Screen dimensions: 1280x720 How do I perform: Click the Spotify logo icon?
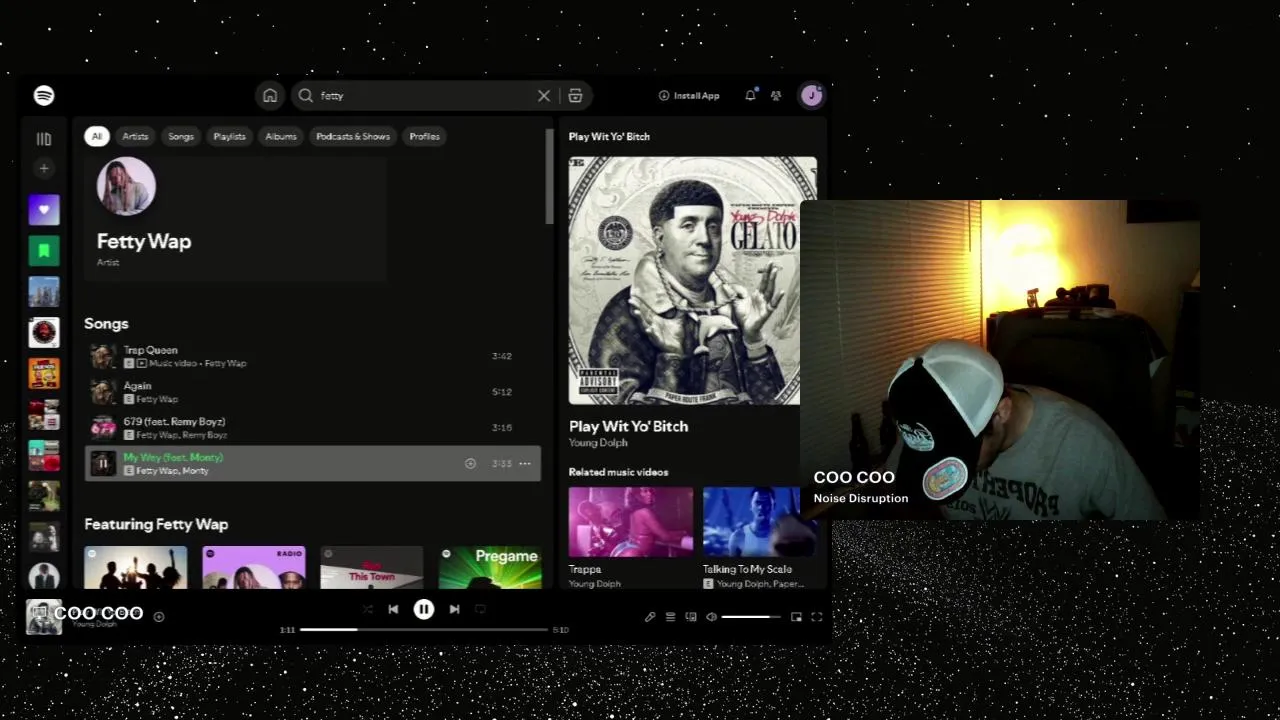point(44,95)
